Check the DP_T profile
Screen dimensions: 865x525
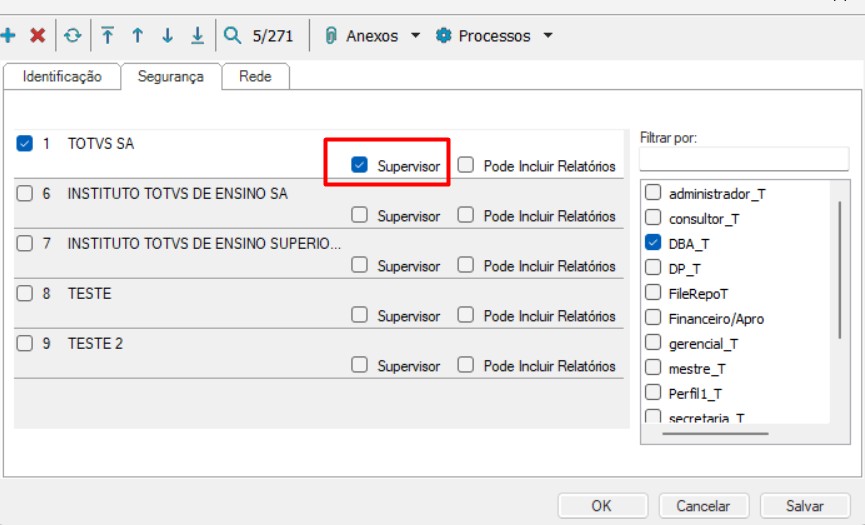pos(653,267)
